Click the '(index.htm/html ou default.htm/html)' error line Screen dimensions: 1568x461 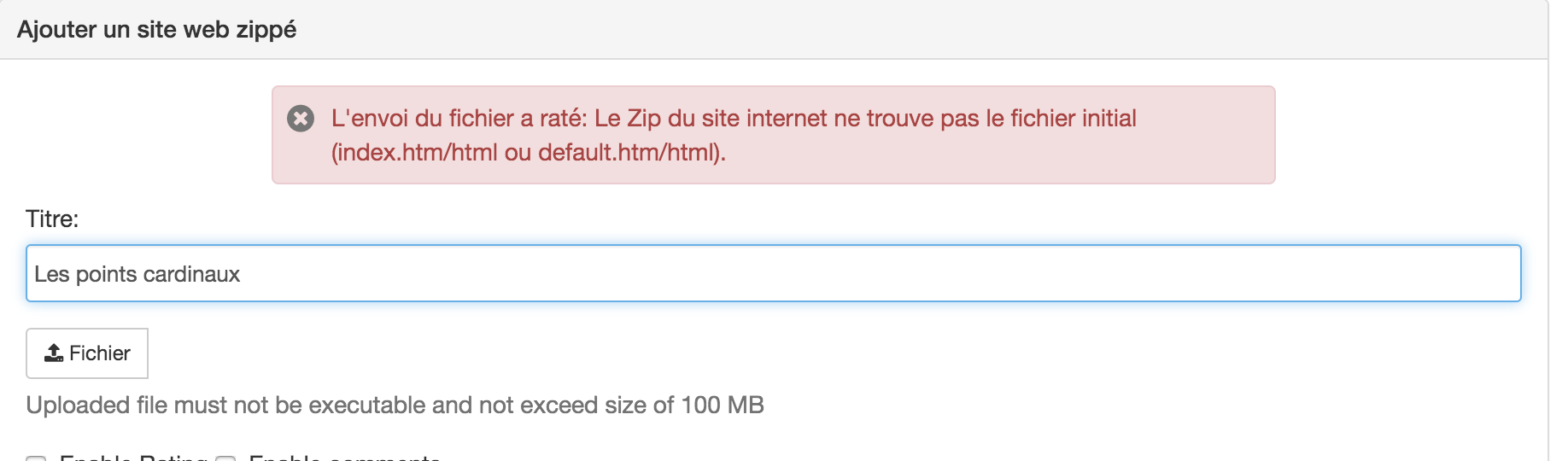point(528,153)
